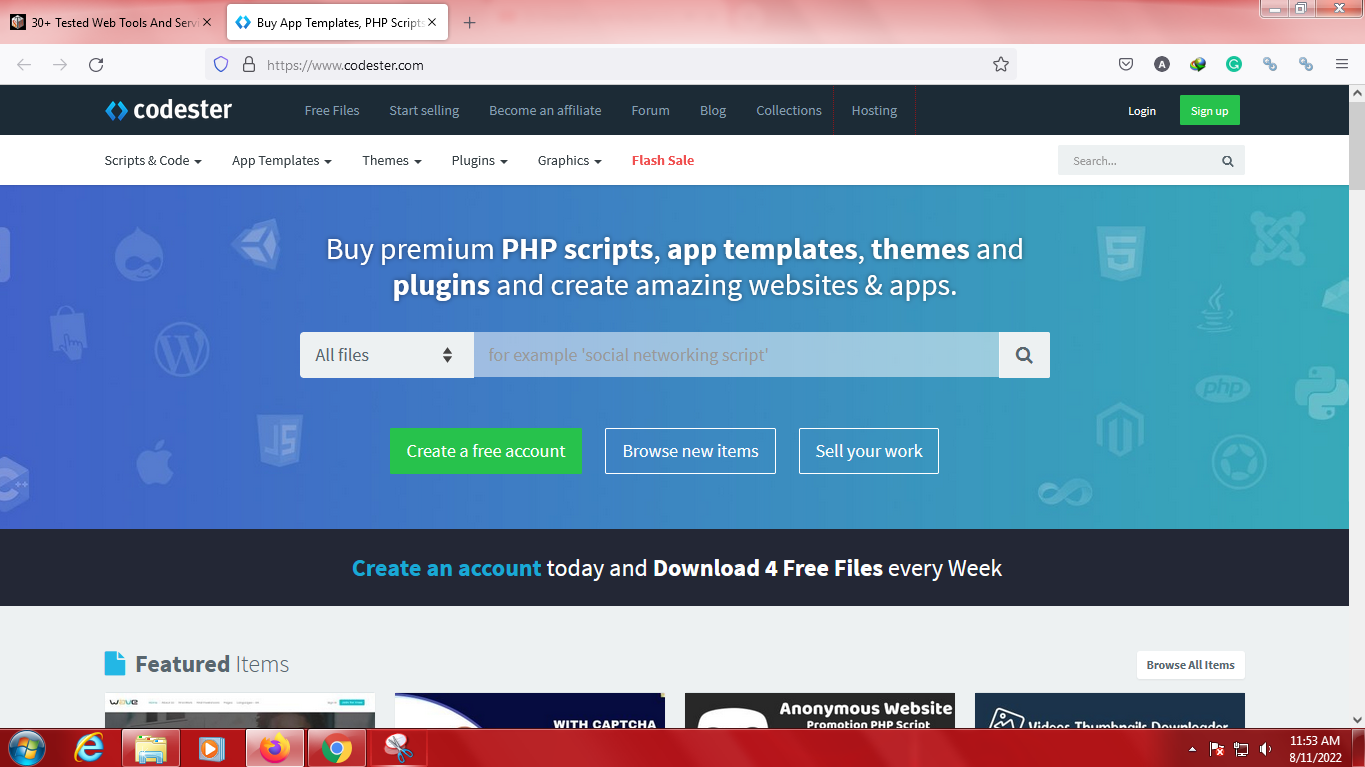Screen dimensions: 1365x767
Task: Show hidden tray icons arrow
Action: (x=1192, y=749)
